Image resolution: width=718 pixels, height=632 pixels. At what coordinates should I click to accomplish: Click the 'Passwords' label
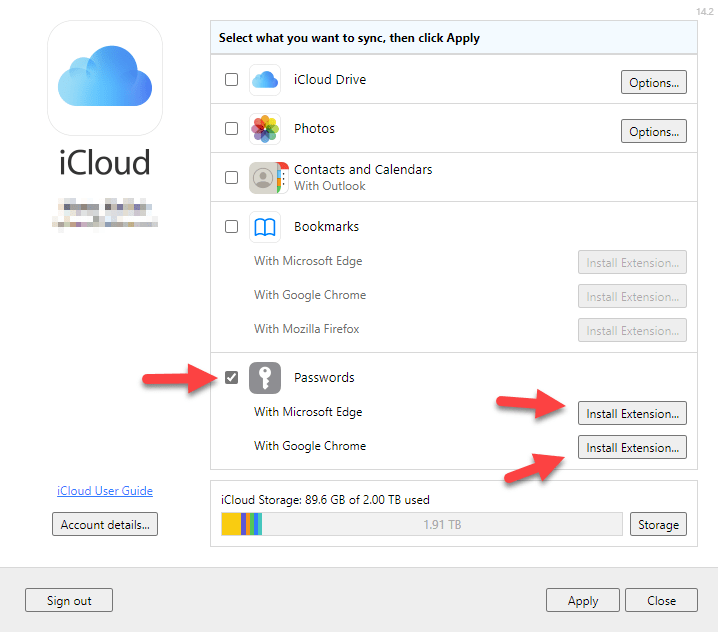point(324,378)
